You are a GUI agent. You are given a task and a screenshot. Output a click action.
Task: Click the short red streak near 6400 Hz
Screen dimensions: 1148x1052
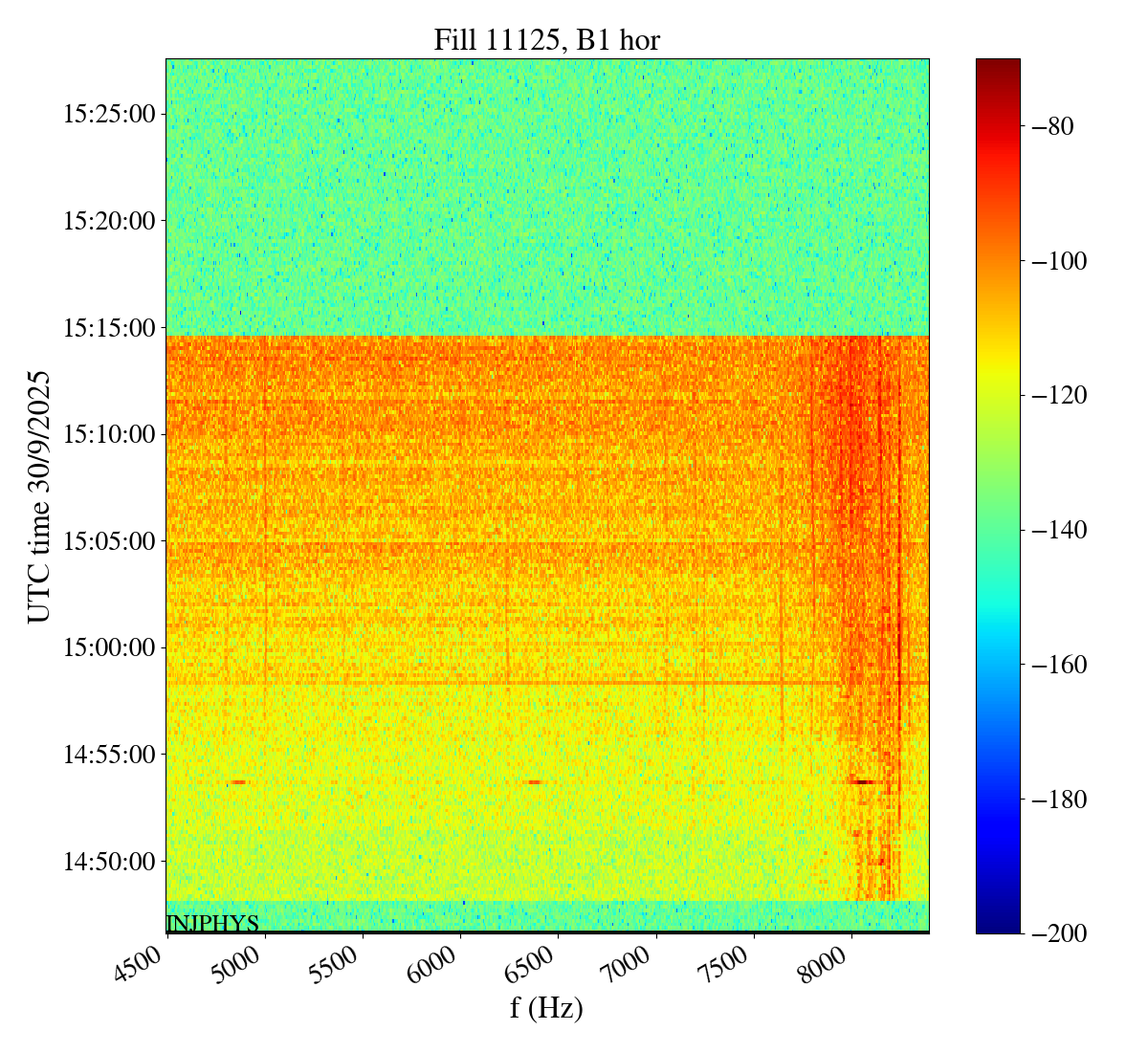point(534,782)
